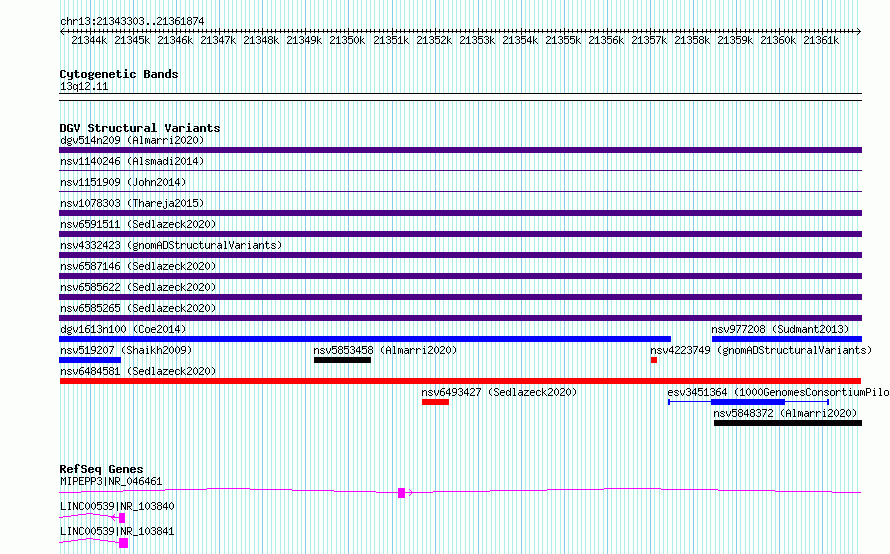Select the red nsv6493427 feature bar

435,402
